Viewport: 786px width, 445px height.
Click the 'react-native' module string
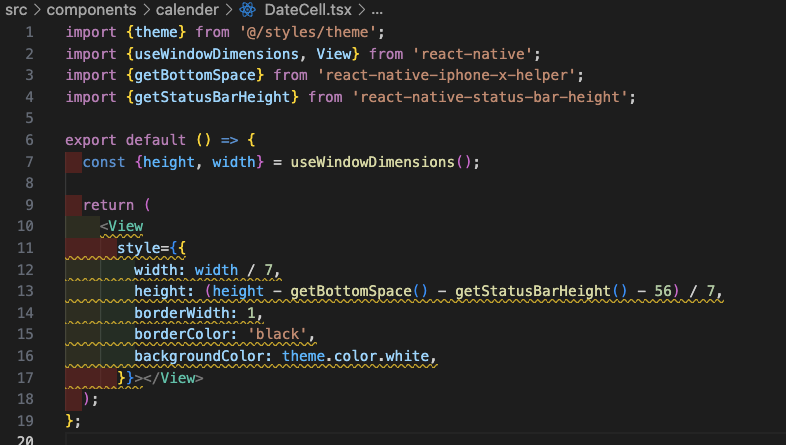(x=472, y=54)
